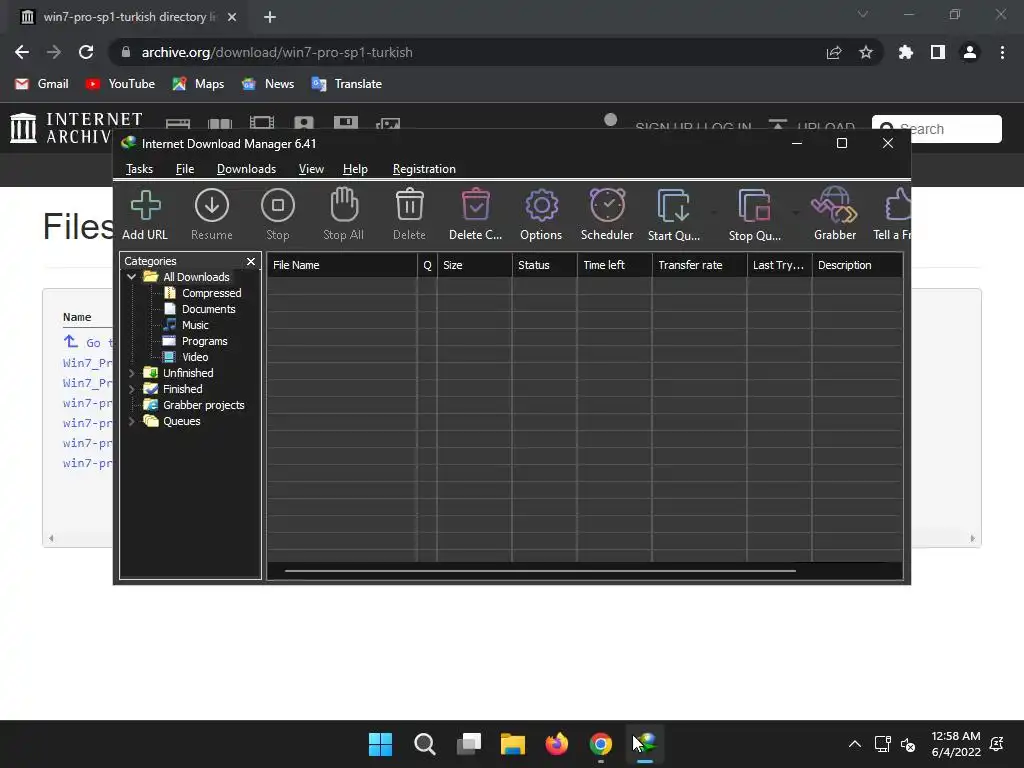The height and width of the screenshot is (768, 1024).
Task: Expand the Queues category
Action: (131, 421)
